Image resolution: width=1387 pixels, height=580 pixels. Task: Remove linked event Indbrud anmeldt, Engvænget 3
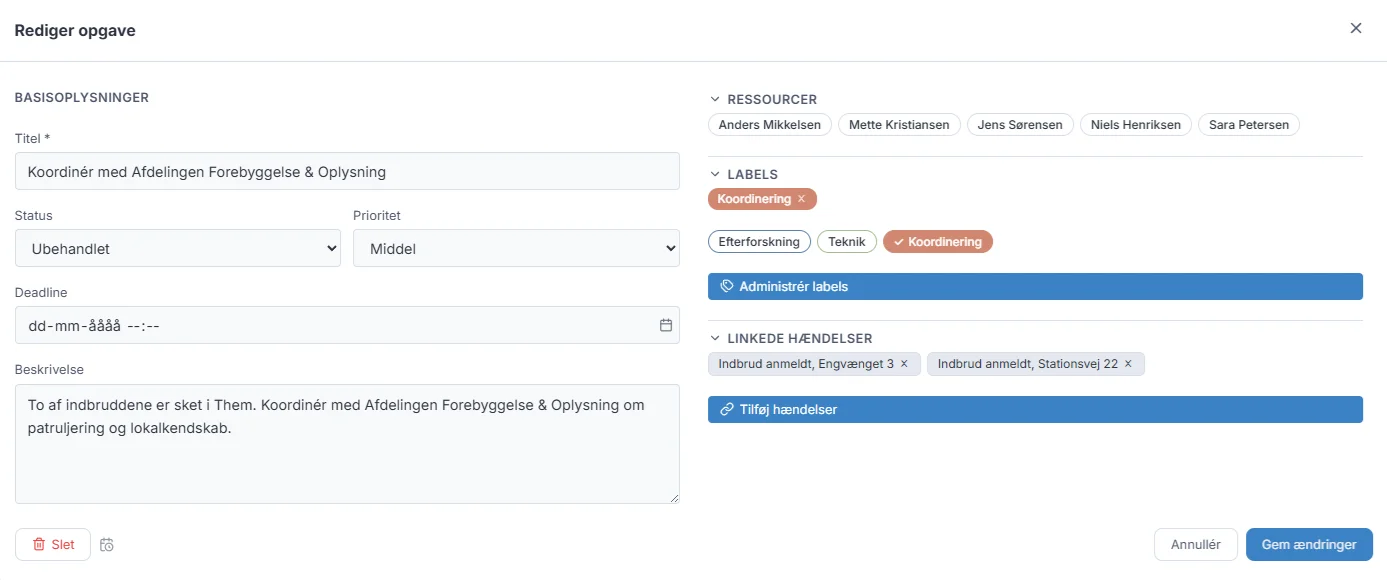click(x=904, y=364)
